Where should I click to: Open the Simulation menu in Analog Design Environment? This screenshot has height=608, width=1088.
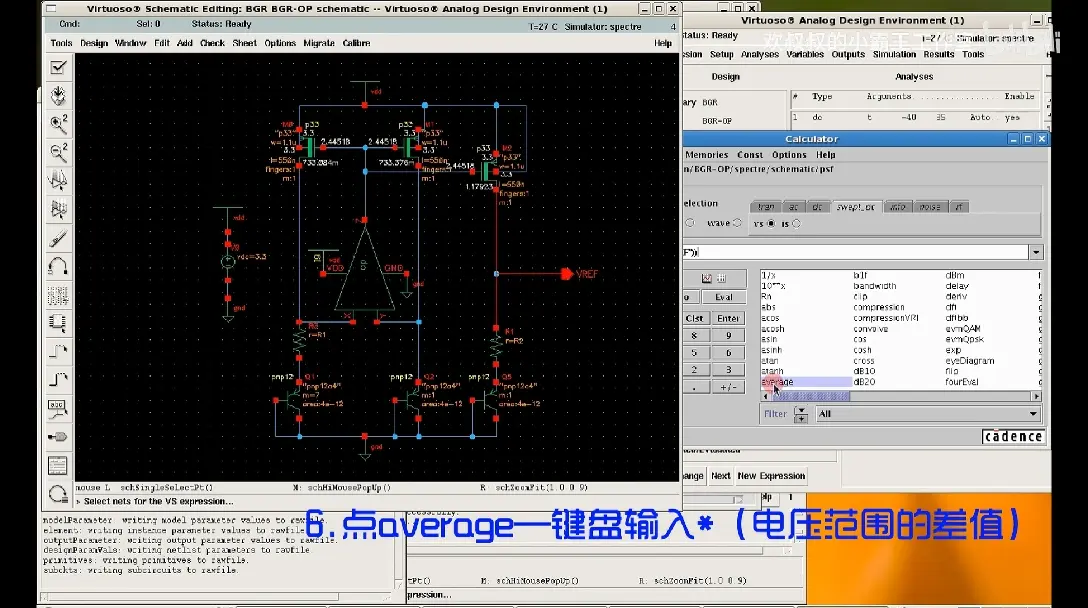894,54
